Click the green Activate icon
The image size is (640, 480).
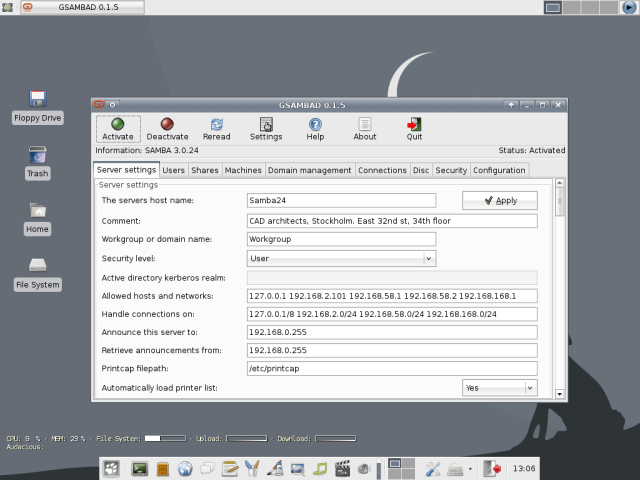pos(118,124)
